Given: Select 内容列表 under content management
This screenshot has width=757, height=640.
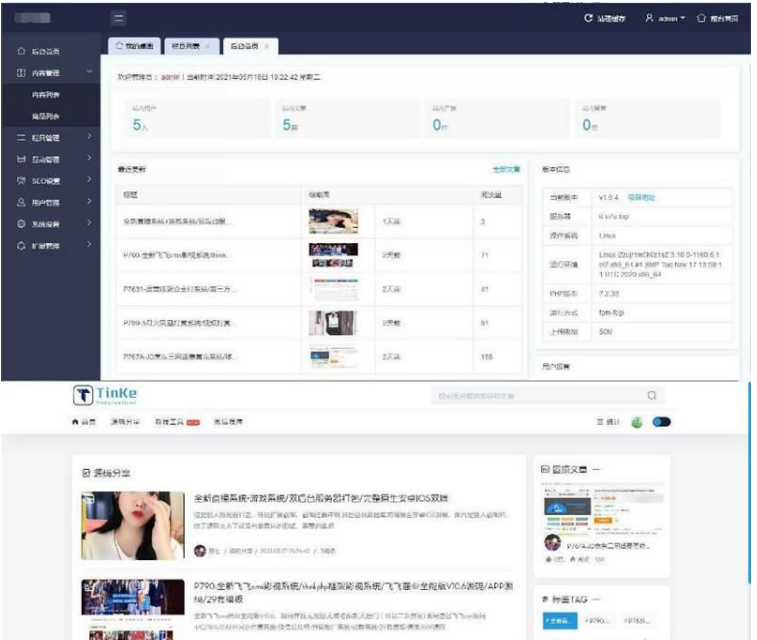Looking at the screenshot, I should [x=45, y=94].
